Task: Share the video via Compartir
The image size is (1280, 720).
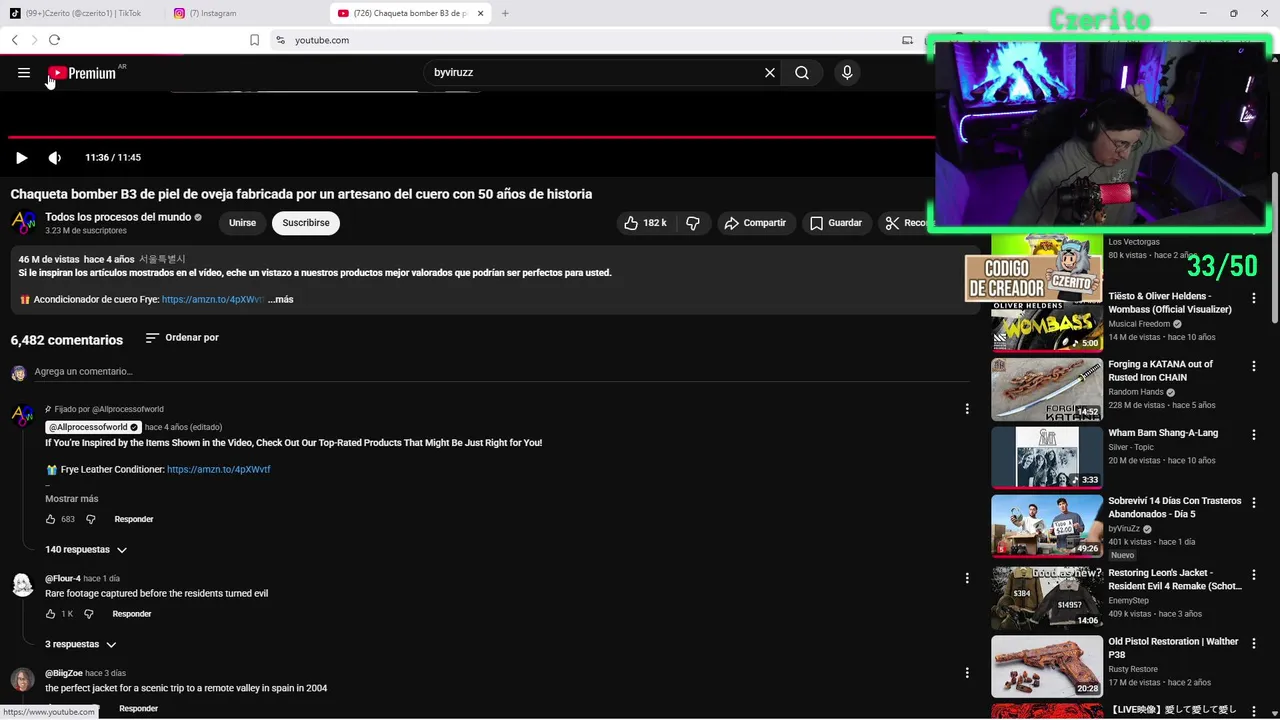Action: coord(756,223)
